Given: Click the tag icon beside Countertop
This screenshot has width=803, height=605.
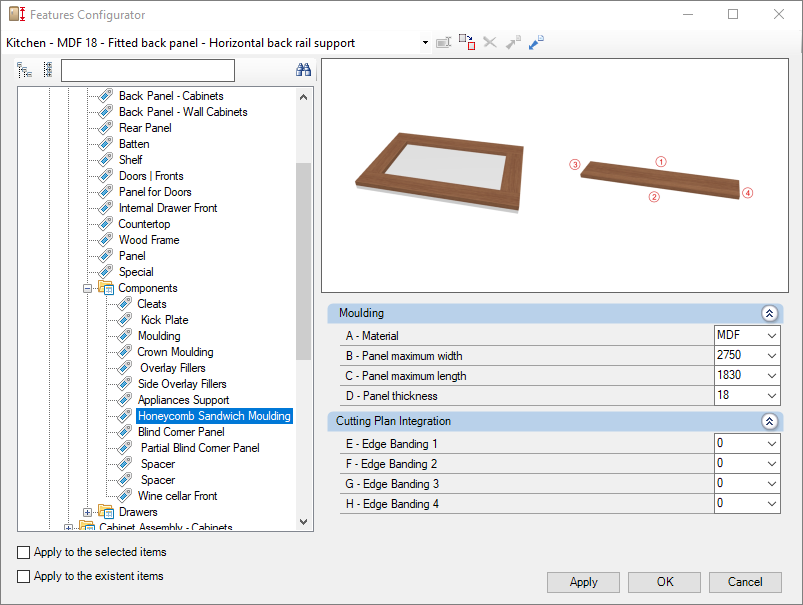Looking at the screenshot, I should pyautogui.click(x=105, y=223).
